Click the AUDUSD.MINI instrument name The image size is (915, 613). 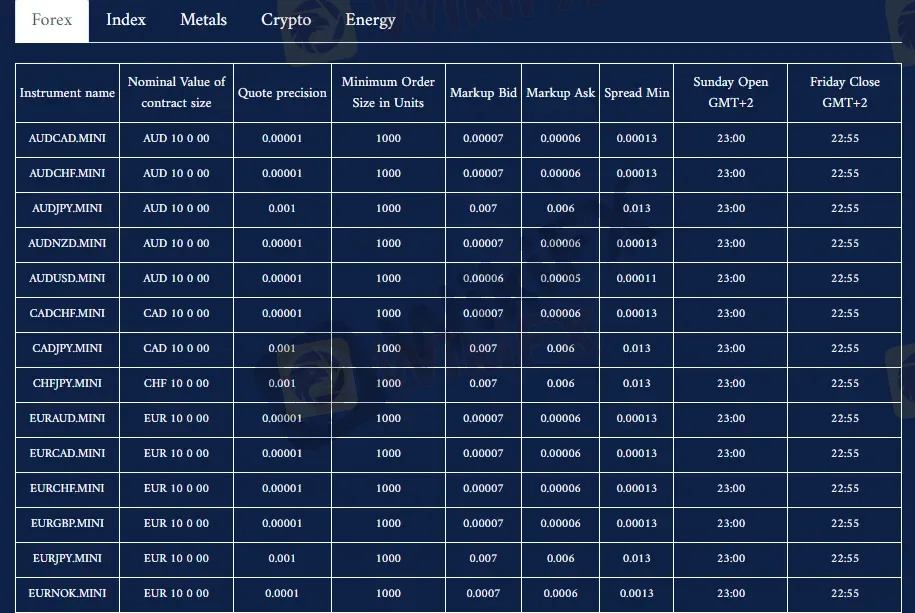[x=67, y=278]
